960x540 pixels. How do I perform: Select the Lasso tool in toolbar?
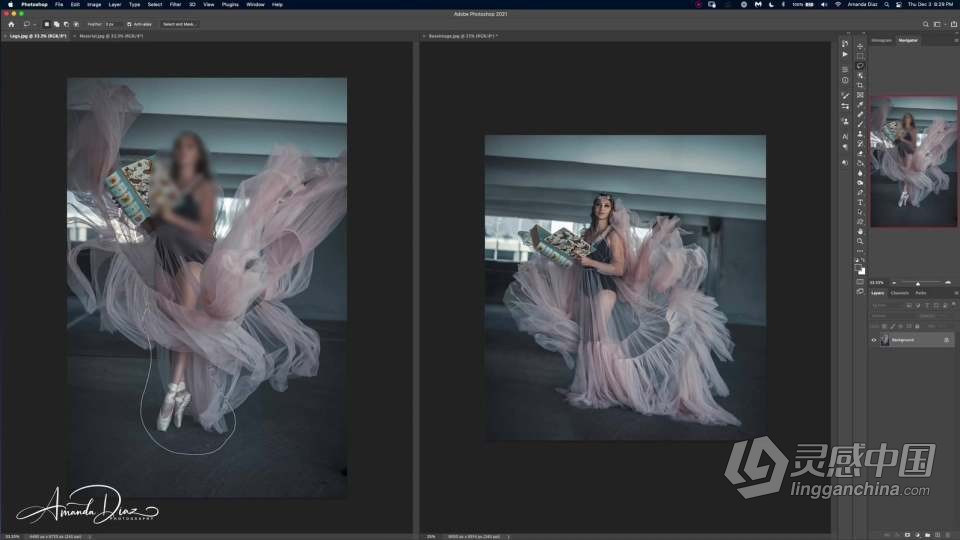pyautogui.click(x=860, y=66)
